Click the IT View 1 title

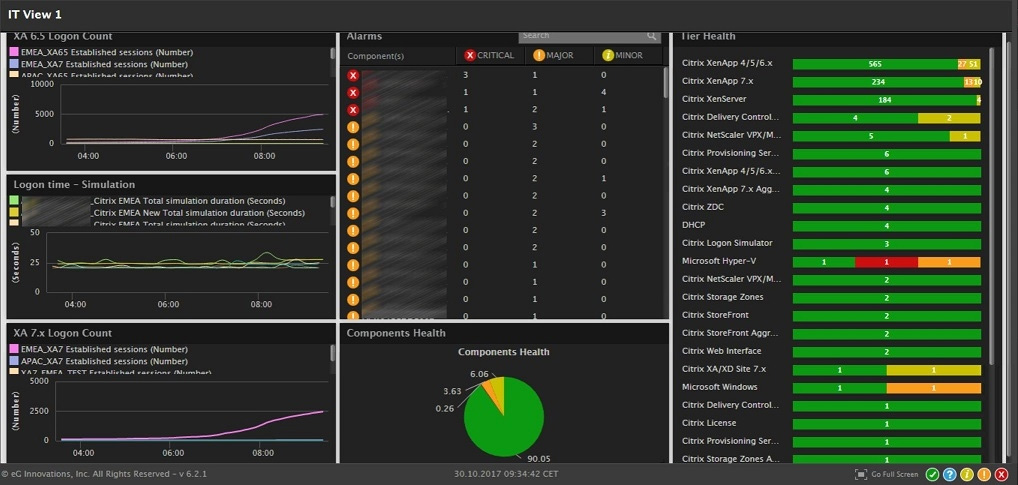pos(35,15)
